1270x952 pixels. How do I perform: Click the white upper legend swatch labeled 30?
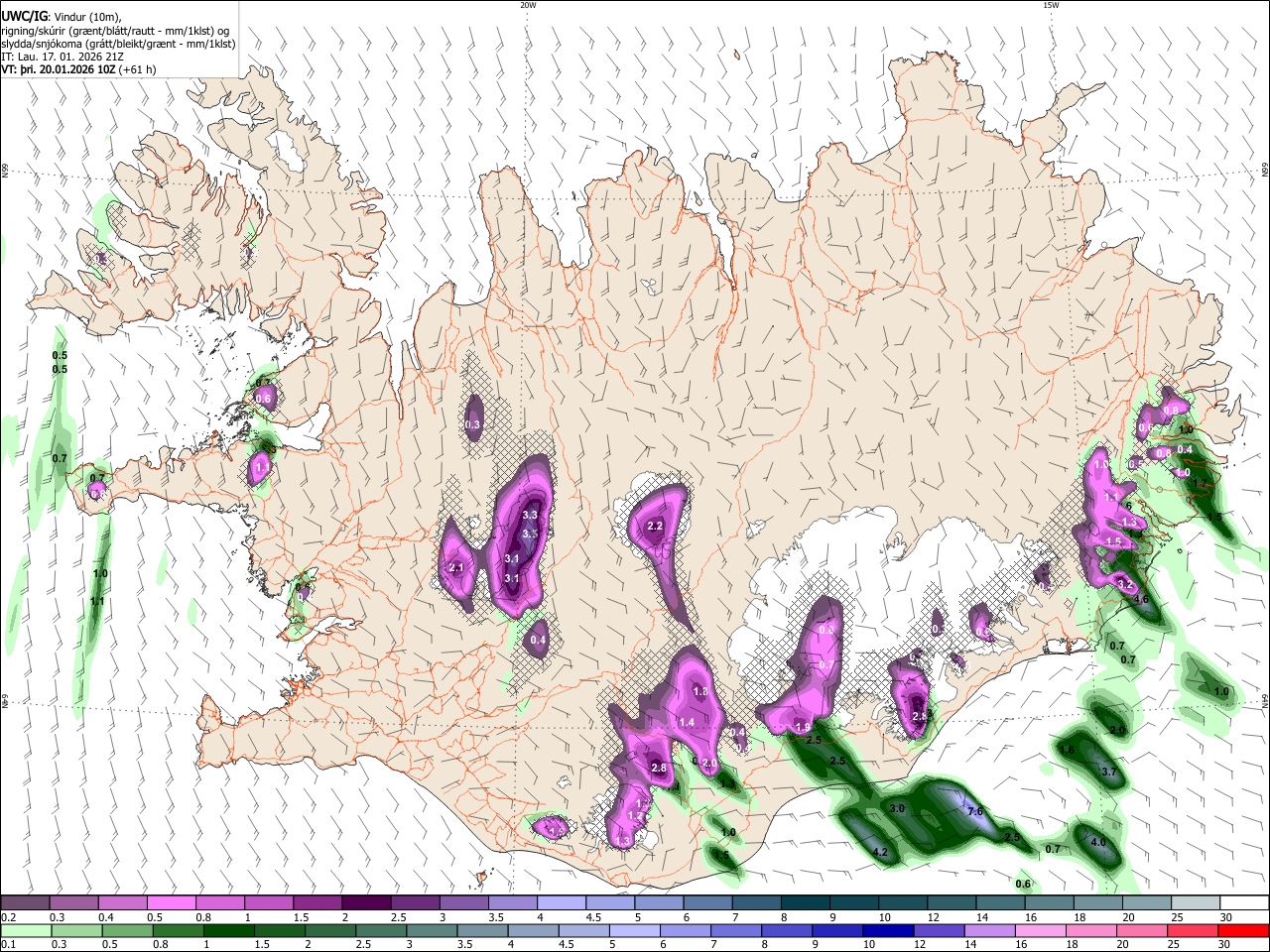(x=1244, y=902)
